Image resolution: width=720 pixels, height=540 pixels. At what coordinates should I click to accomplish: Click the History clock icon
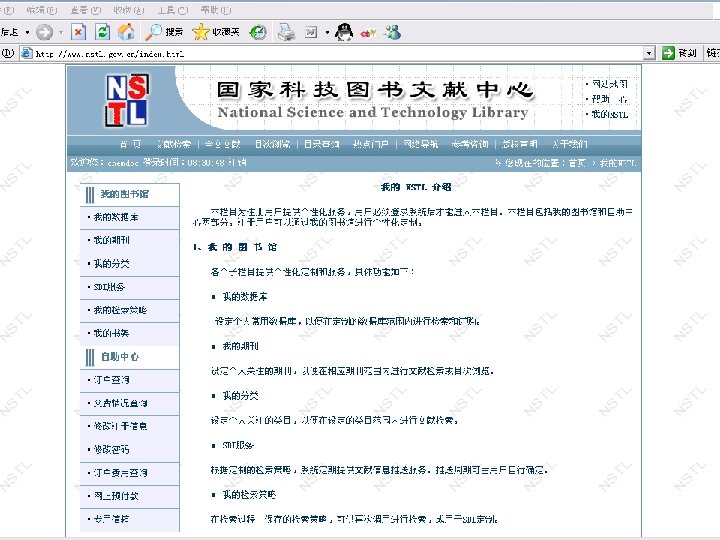point(258,32)
